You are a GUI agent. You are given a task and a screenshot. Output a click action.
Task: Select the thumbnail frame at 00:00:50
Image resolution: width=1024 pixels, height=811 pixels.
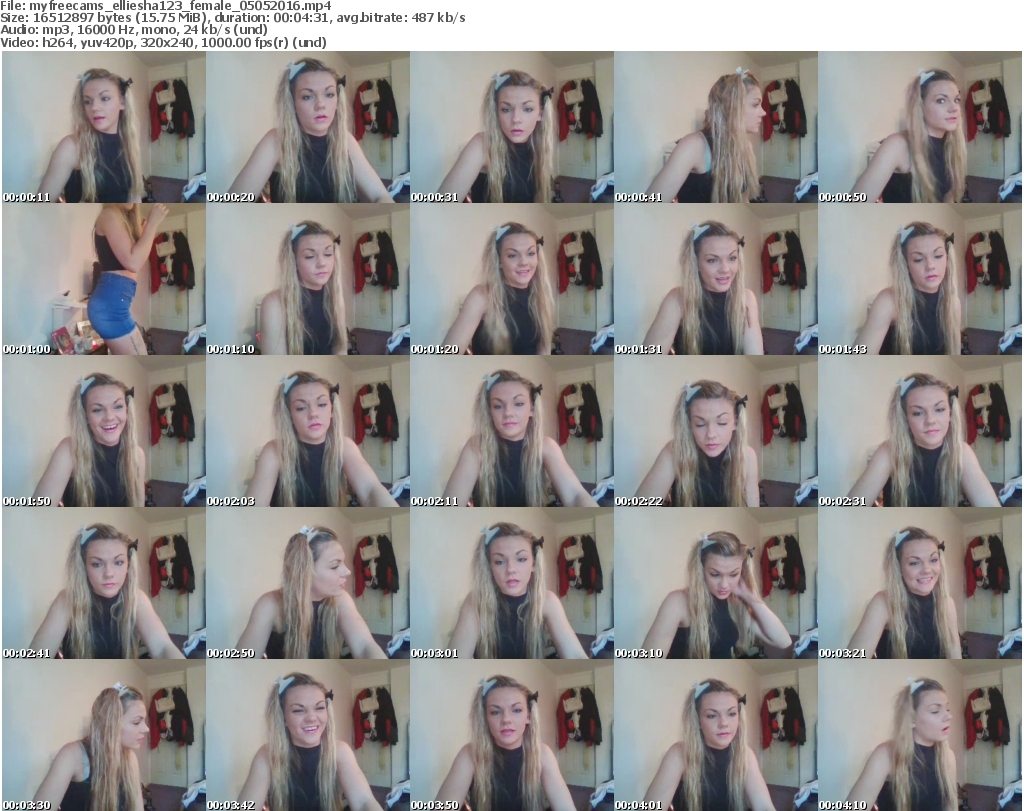coord(920,127)
